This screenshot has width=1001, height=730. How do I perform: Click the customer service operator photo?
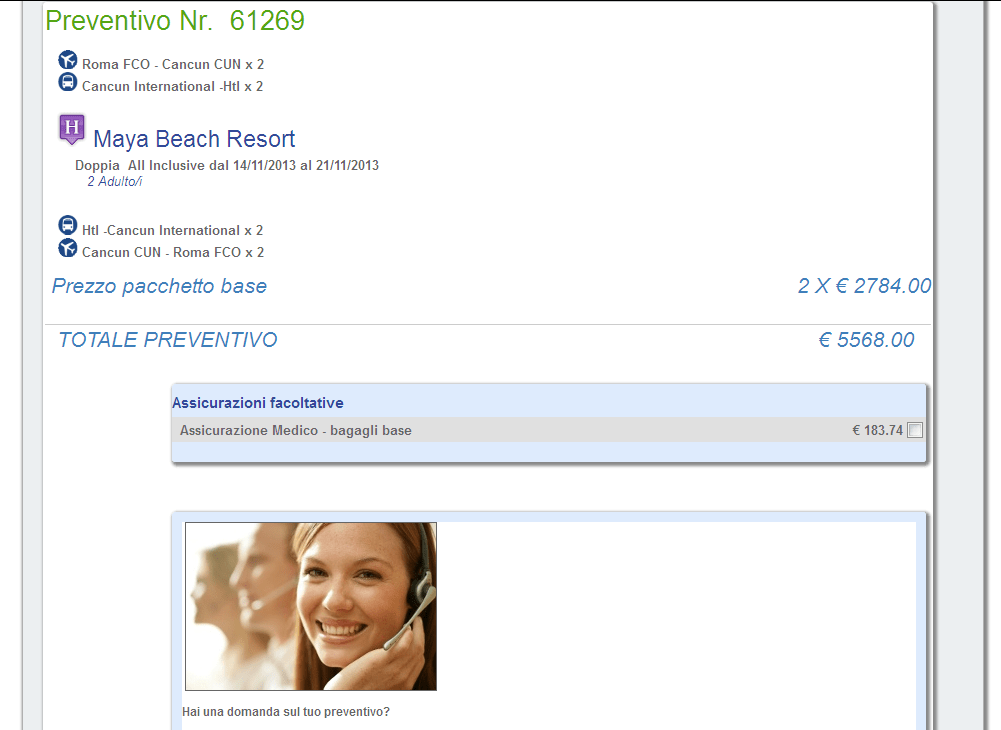click(311, 606)
